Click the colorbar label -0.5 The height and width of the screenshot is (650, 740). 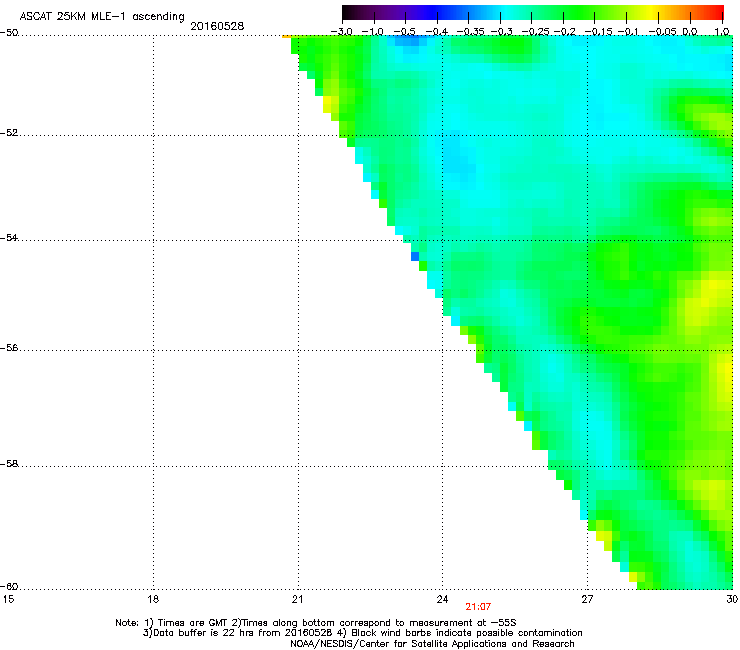[x=404, y=32]
